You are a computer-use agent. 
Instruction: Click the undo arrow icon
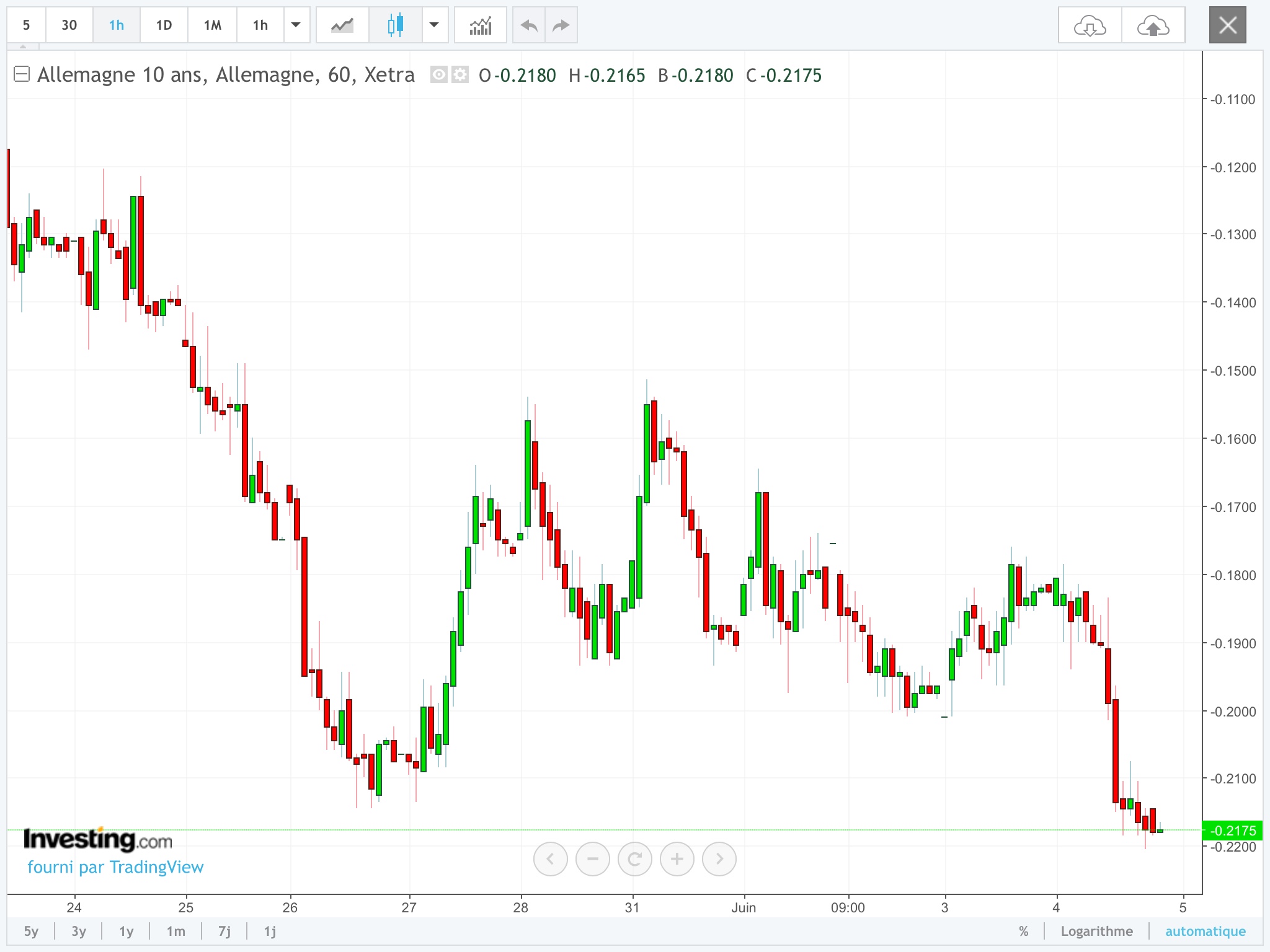coord(529,25)
